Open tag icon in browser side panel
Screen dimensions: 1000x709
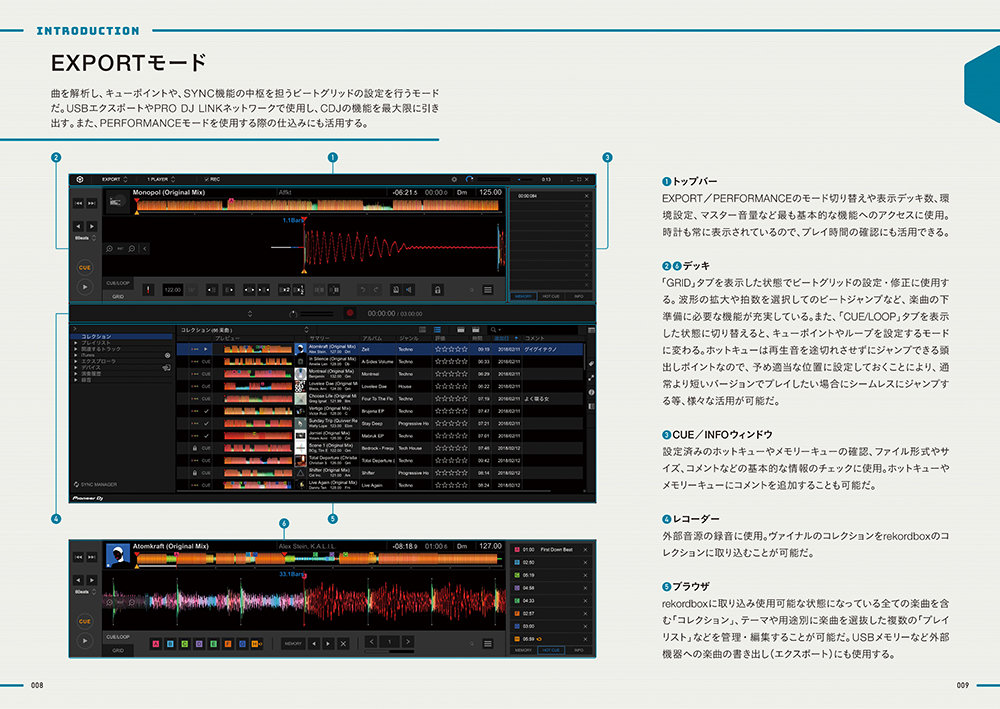(x=591, y=364)
